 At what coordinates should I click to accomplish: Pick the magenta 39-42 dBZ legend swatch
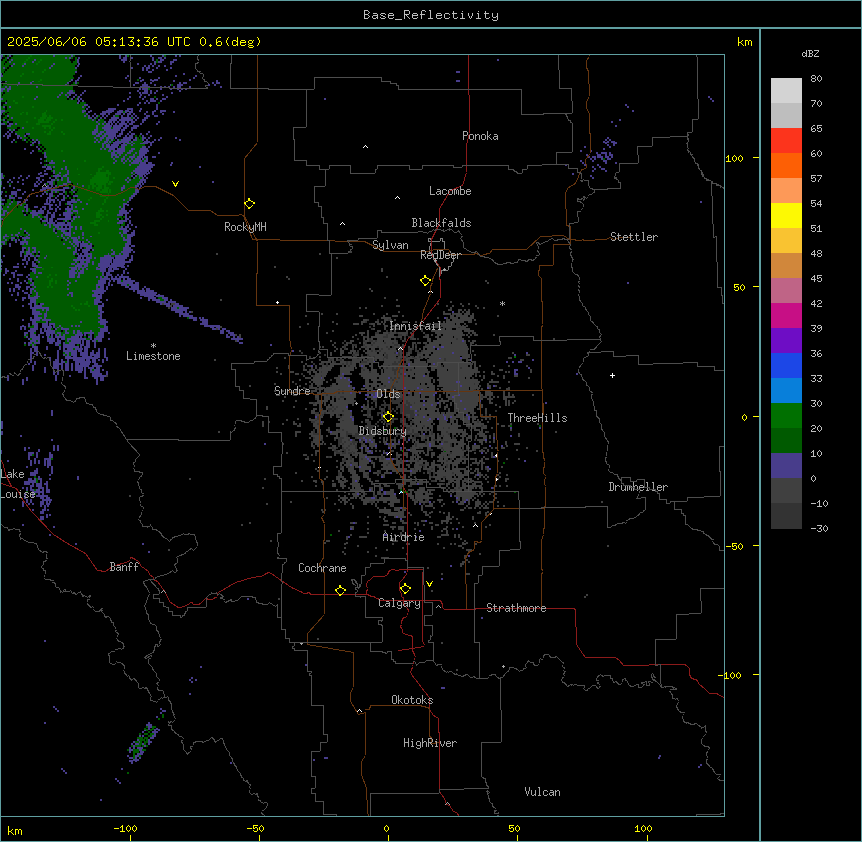click(786, 316)
